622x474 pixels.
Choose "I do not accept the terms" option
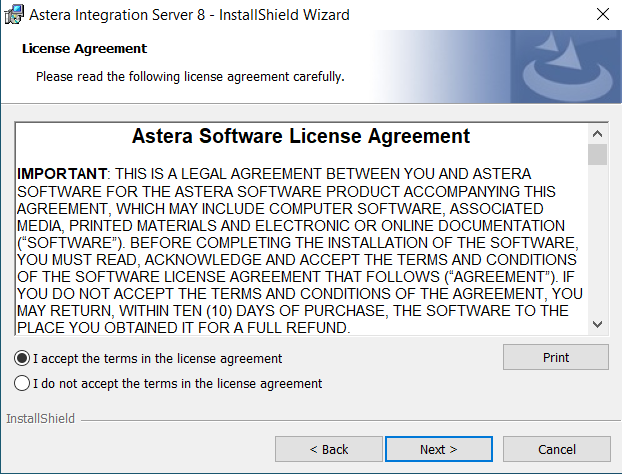tap(22, 383)
